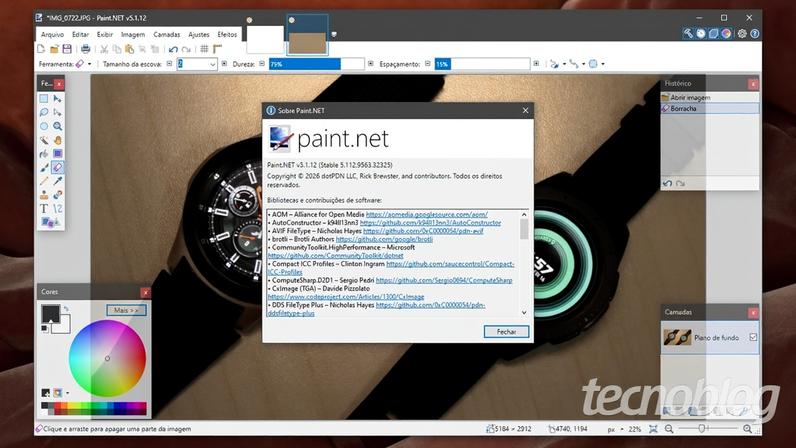Open the Efeitos menu
The height and width of the screenshot is (448, 796).
(x=227, y=35)
